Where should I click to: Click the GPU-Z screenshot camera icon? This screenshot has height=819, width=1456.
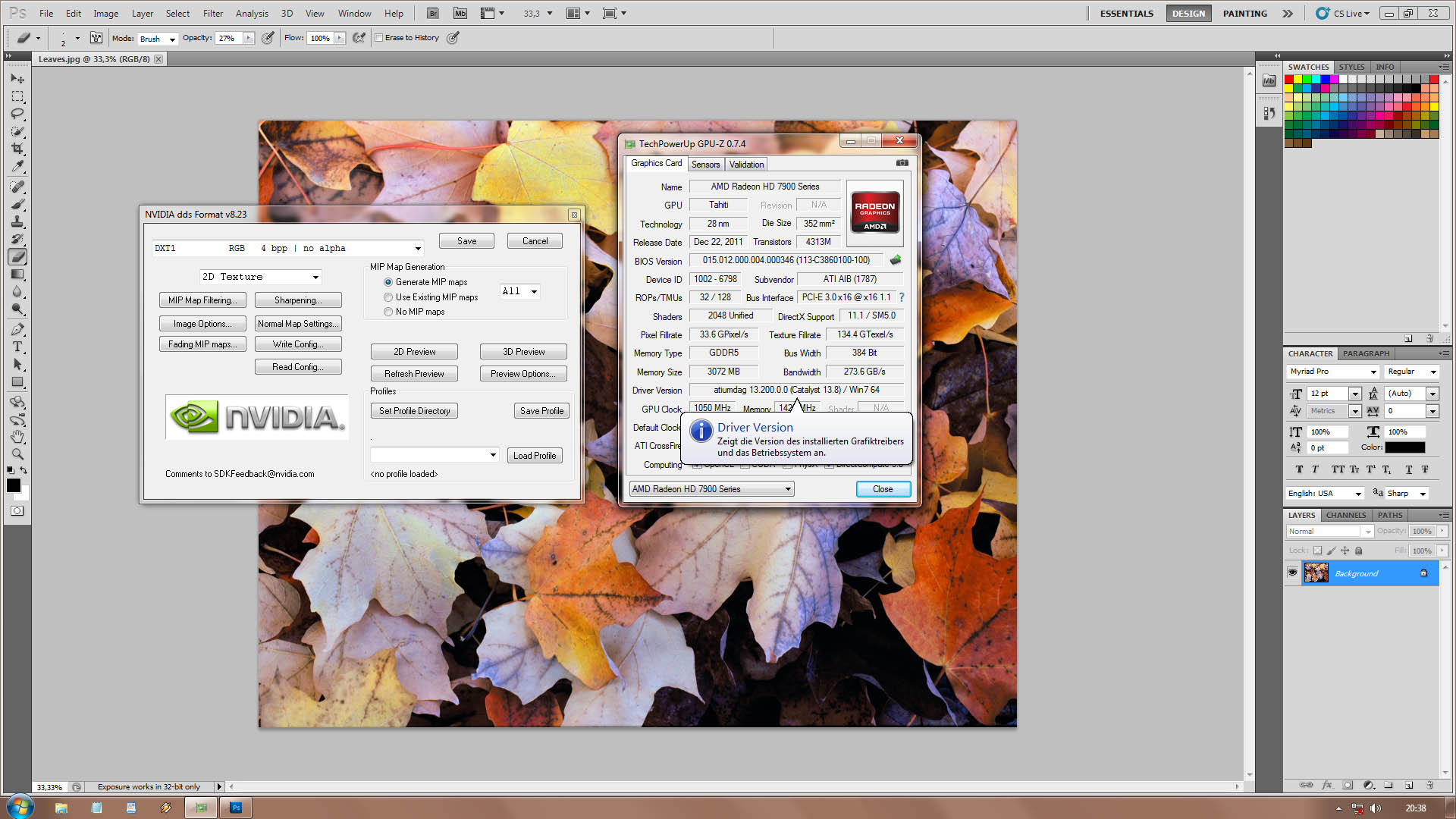tap(902, 163)
